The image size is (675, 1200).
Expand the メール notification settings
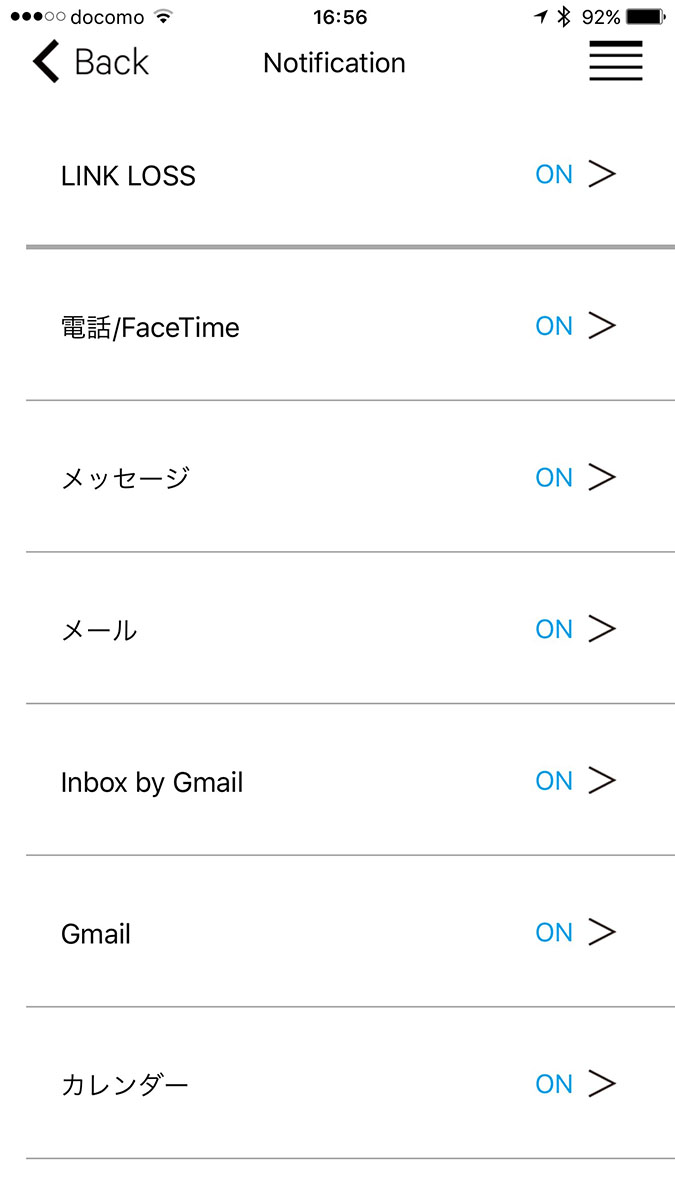coord(604,629)
